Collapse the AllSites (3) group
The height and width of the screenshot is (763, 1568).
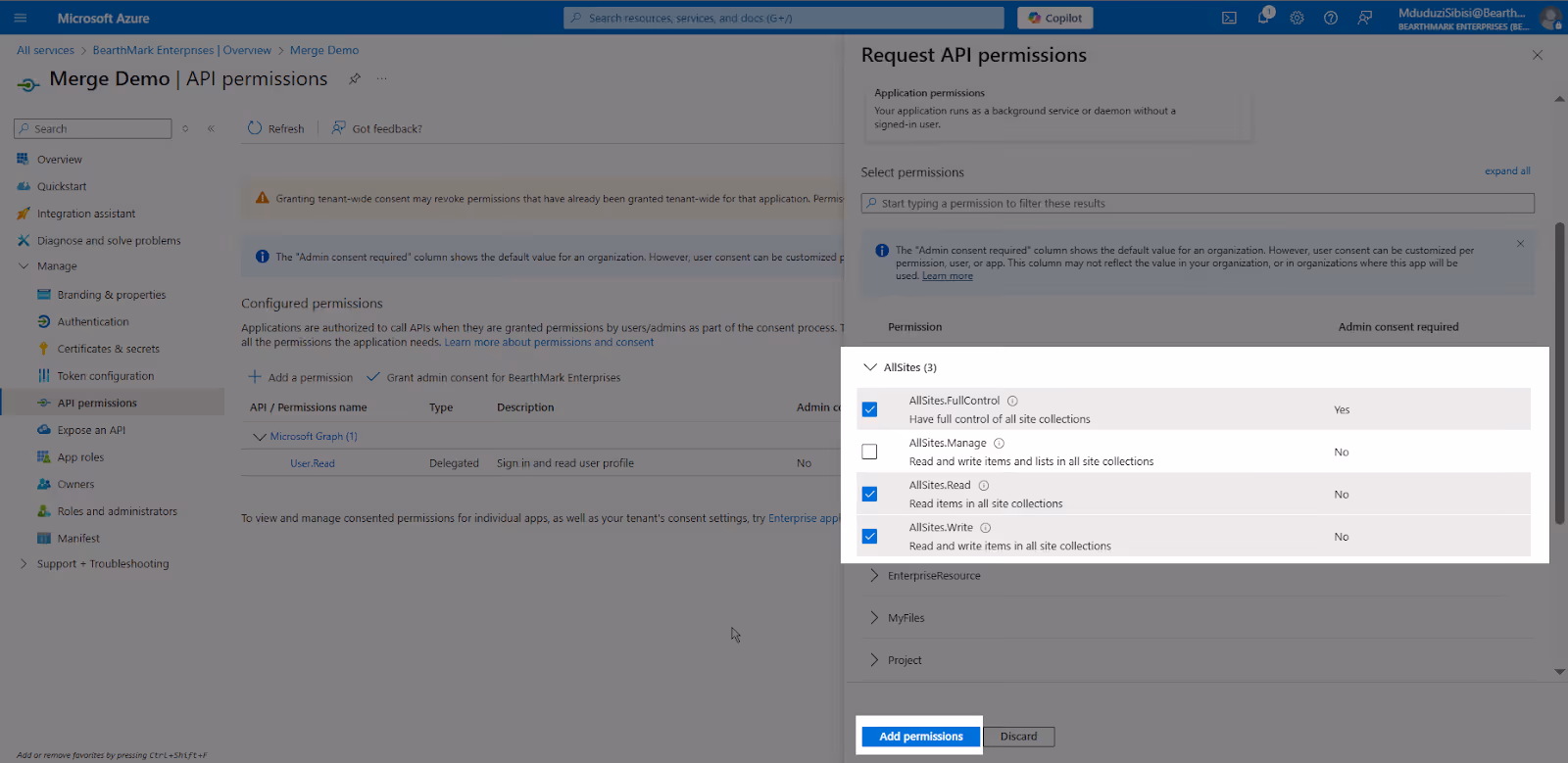click(x=869, y=367)
